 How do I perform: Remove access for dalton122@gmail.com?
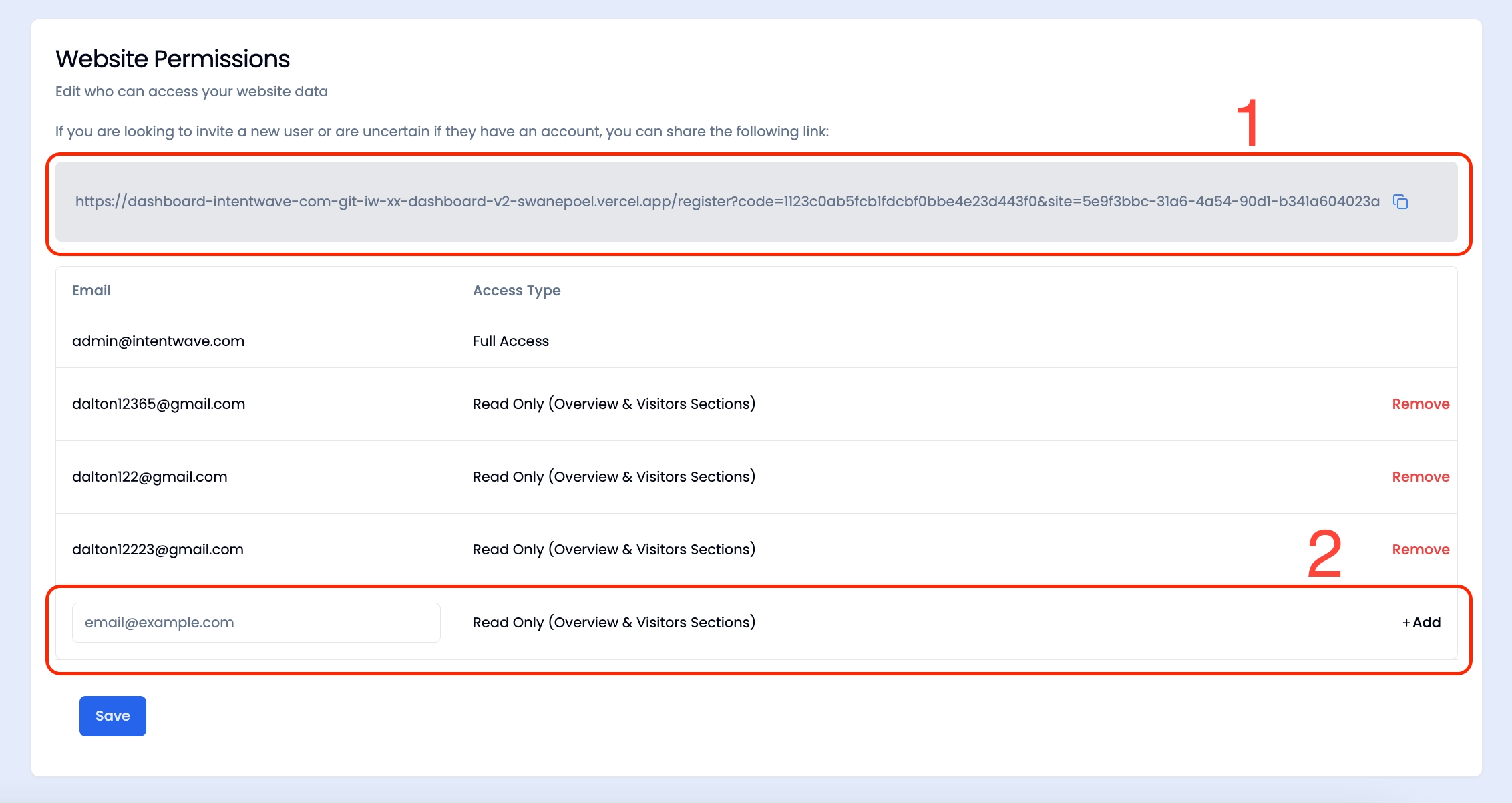1421,477
